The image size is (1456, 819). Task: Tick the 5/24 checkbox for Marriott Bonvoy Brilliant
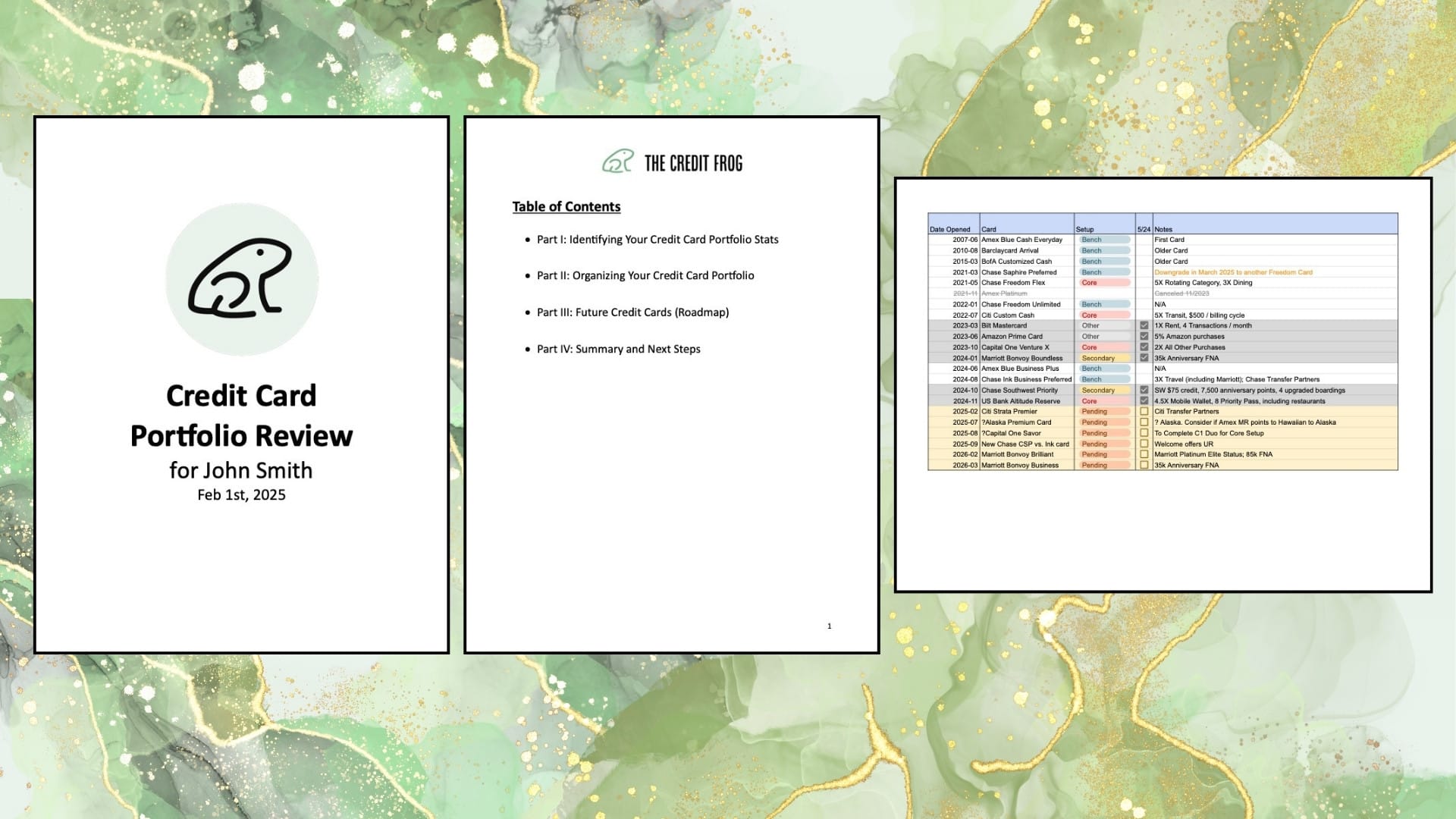(1144, 454)
